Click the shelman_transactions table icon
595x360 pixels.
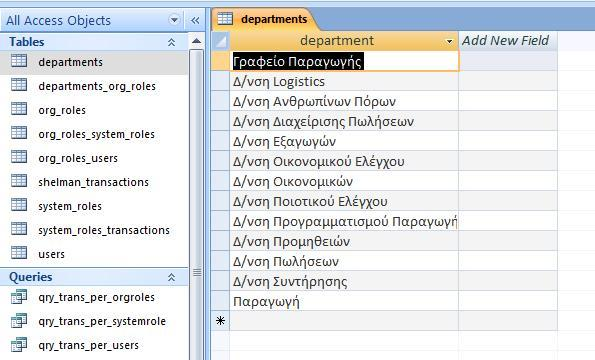19,181
